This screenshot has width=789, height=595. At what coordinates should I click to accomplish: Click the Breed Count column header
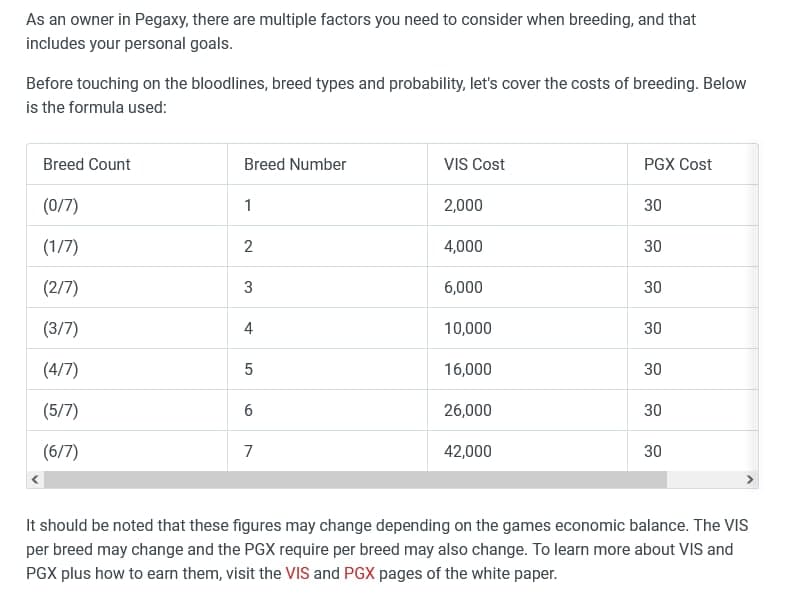point(127,164)
